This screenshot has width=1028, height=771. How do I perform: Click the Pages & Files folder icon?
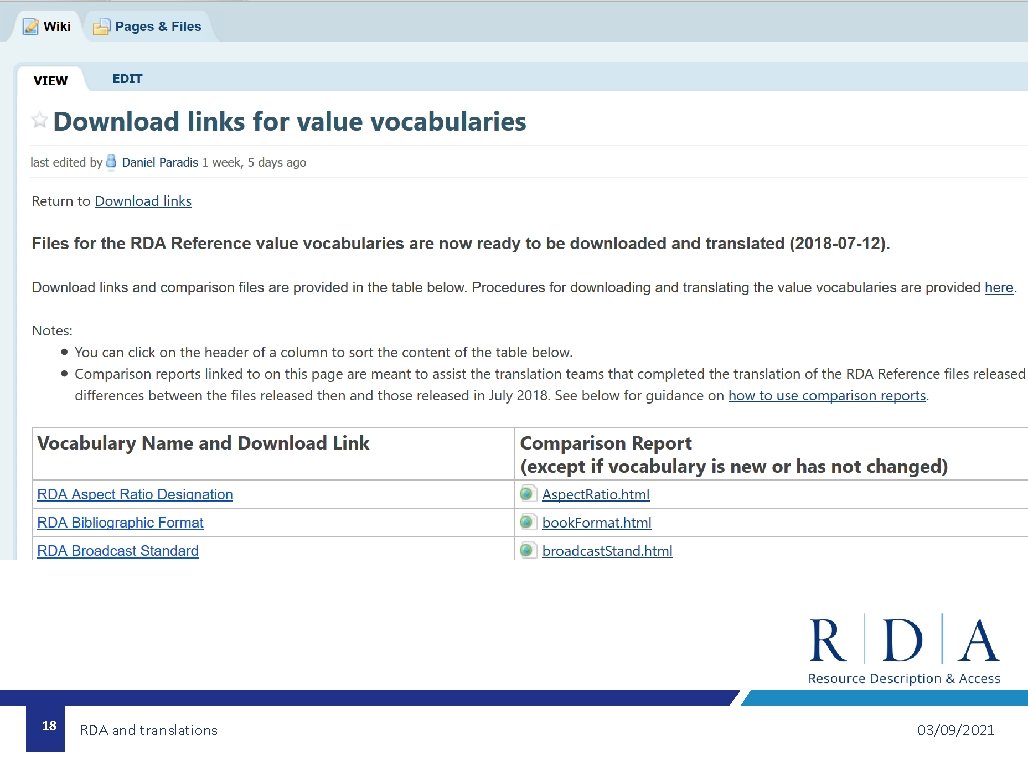[101, 27]
